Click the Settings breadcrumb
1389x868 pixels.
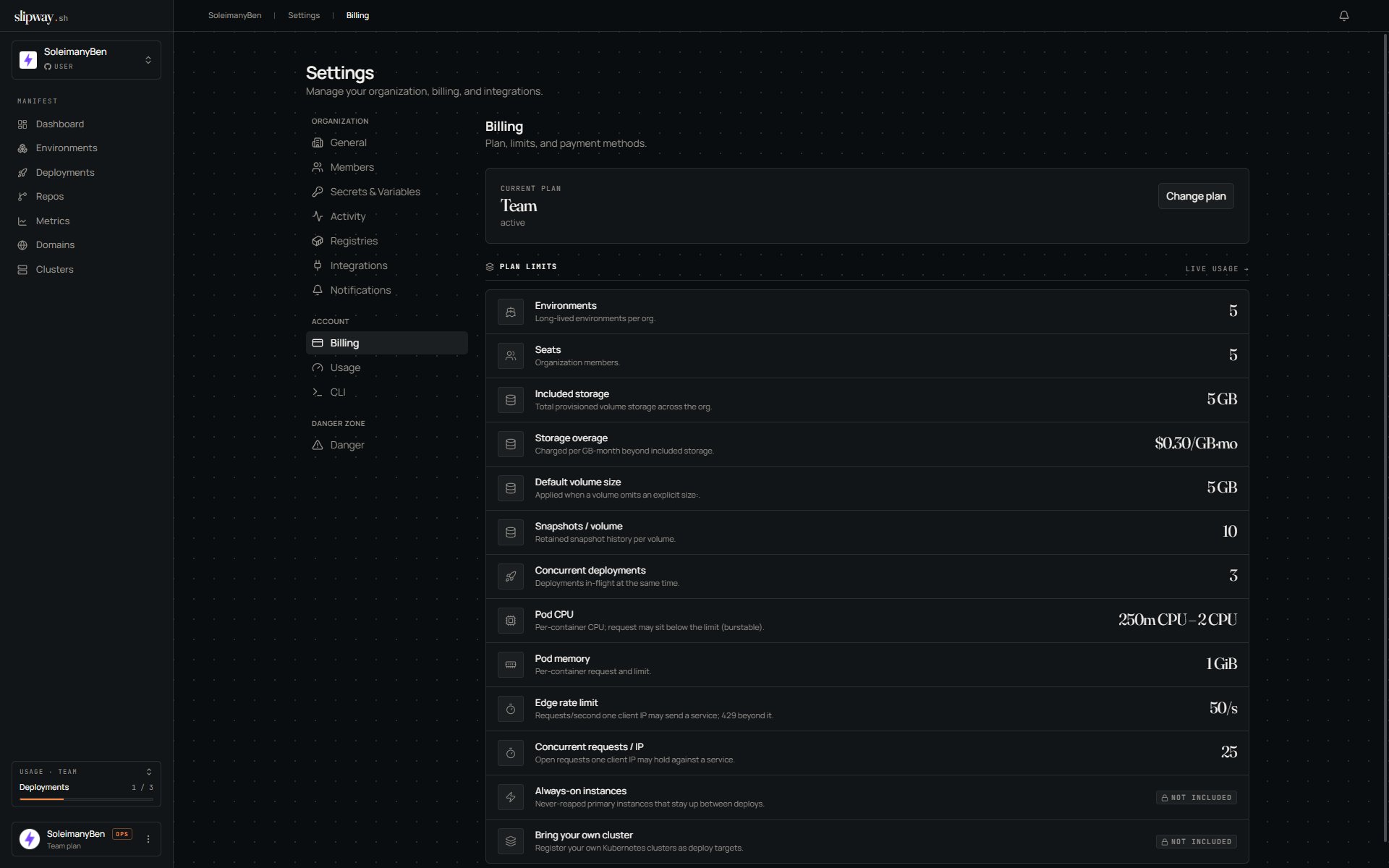point(304,16)
